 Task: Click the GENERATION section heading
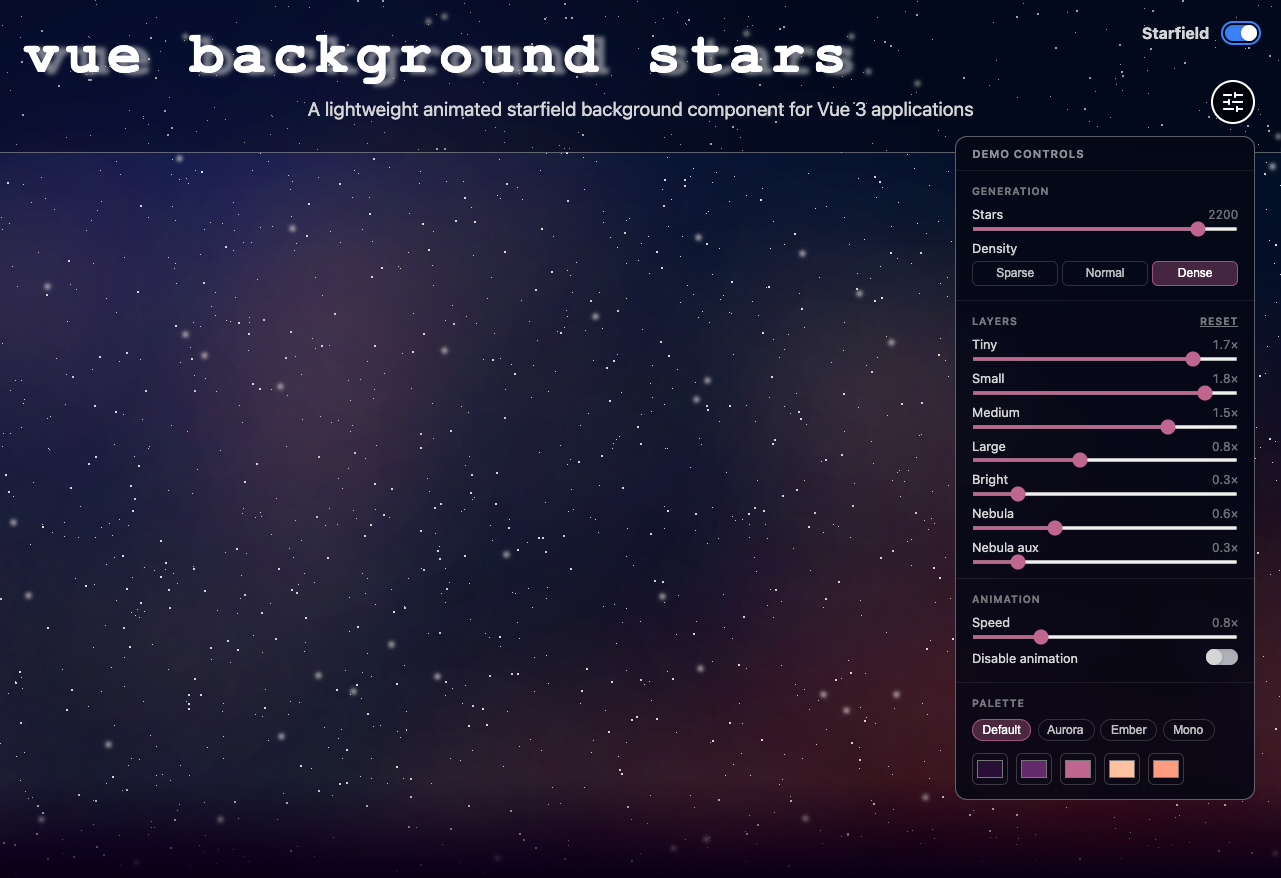click(x=1010, y=192)
